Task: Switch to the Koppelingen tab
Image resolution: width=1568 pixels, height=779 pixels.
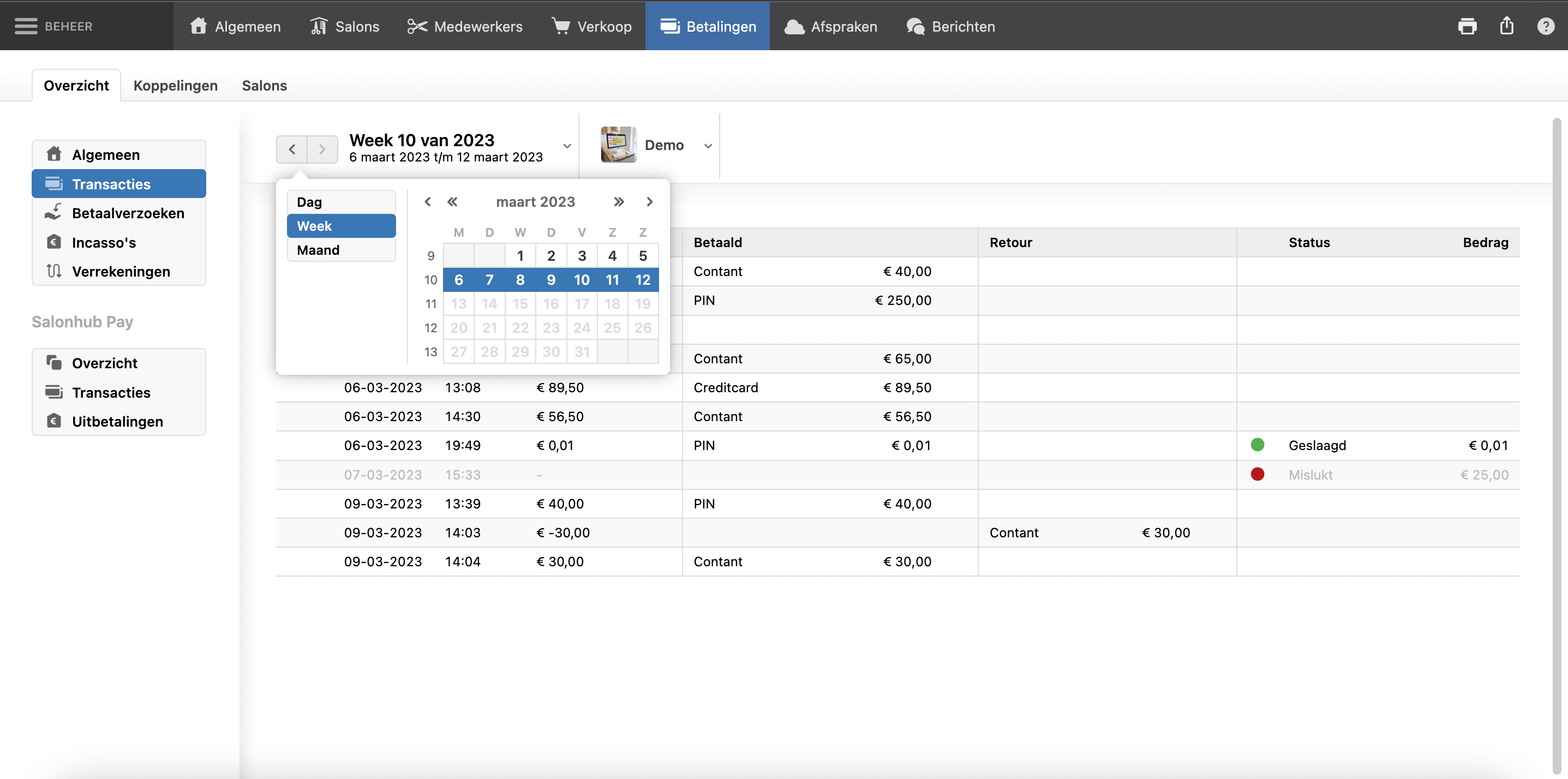Action: pyautogui.click(x=175, y=85)
